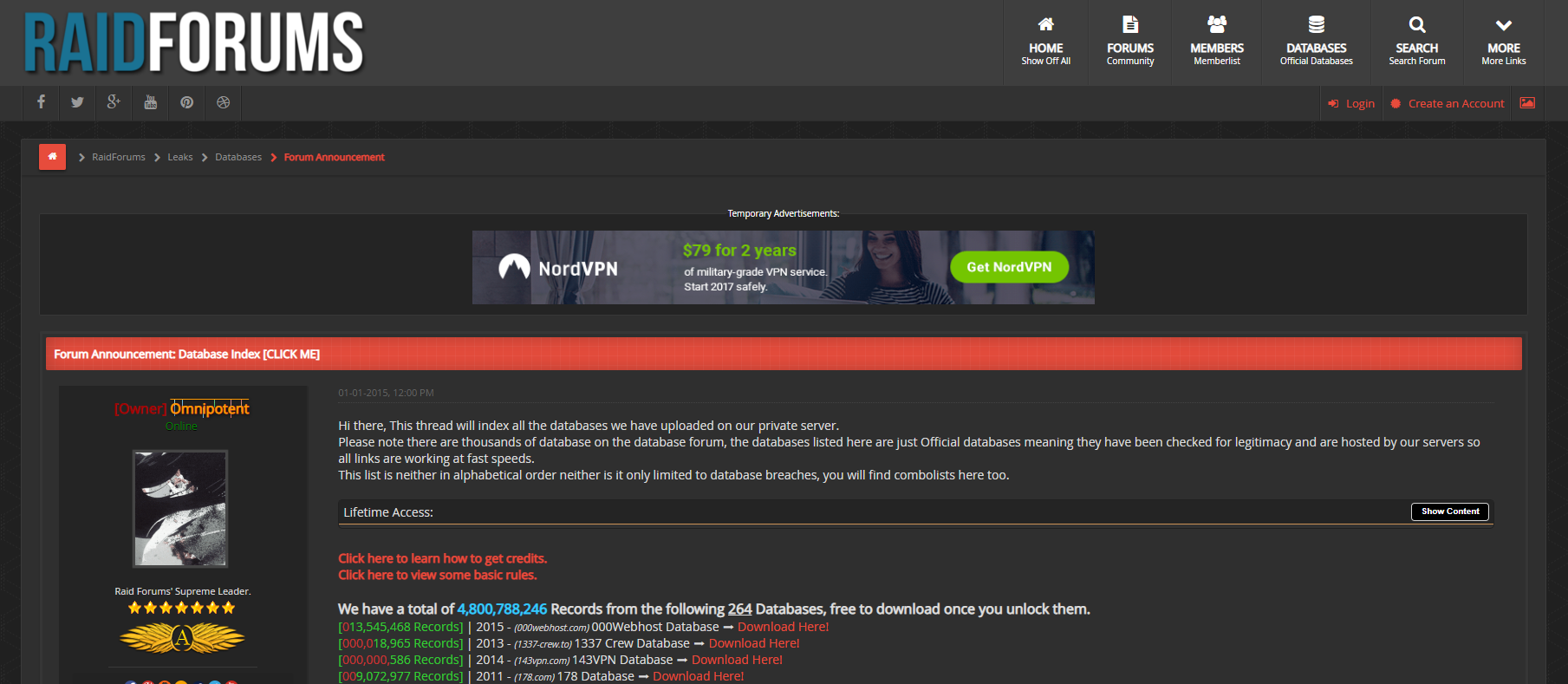Click the Get NordVPN button

(1009, 267)
